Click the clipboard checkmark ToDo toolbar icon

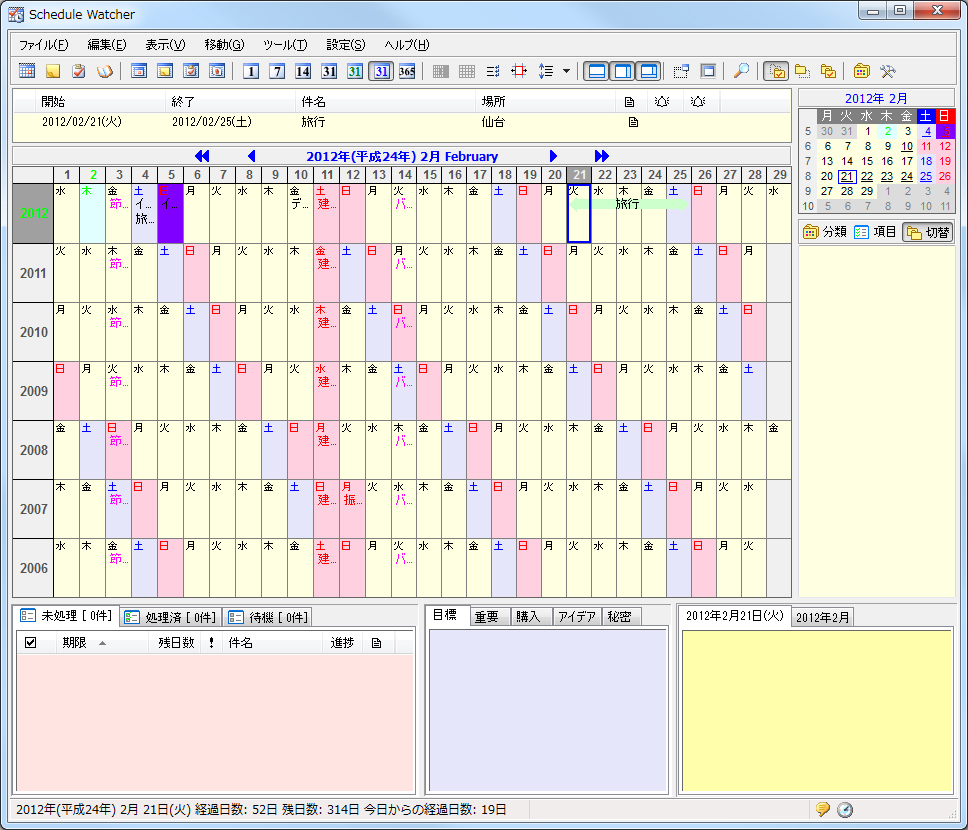78,71
